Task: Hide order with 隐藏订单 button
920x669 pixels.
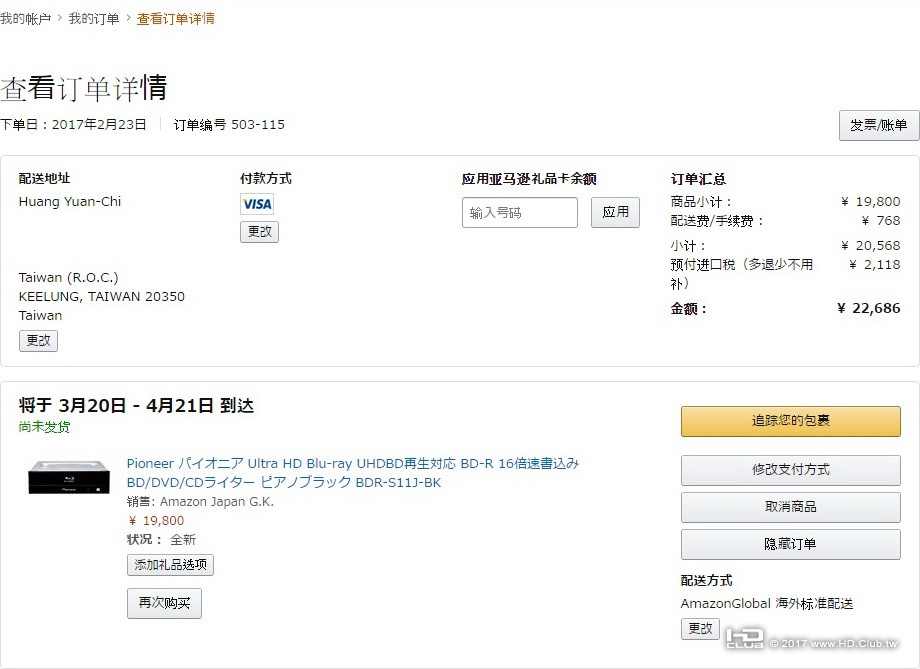Action: coord(790,544)
